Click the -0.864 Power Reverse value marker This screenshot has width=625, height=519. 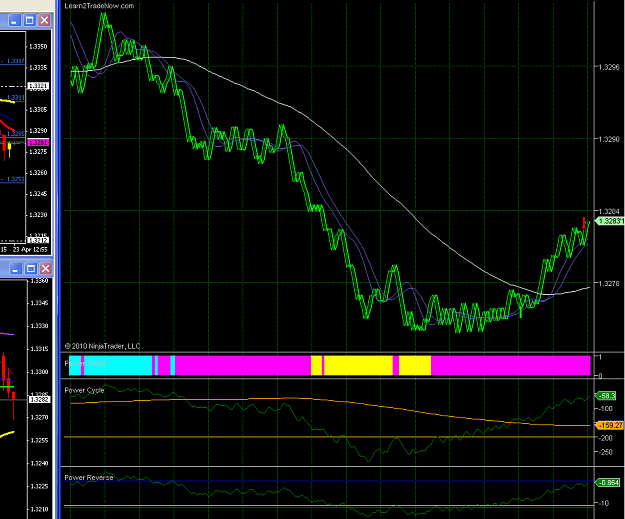coord(608,482)
